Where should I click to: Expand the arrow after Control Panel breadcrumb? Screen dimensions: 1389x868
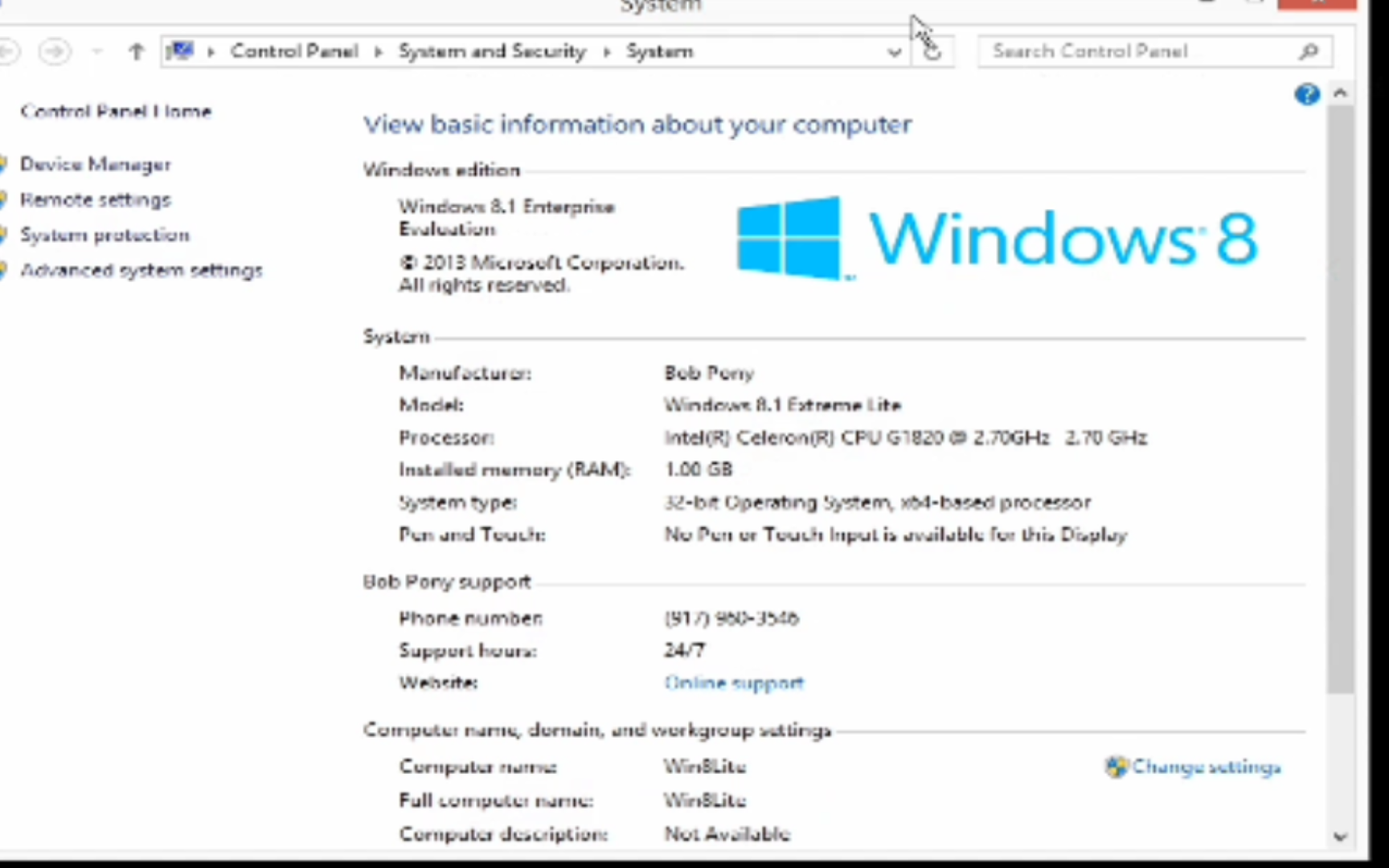click(x=378, y=52)
